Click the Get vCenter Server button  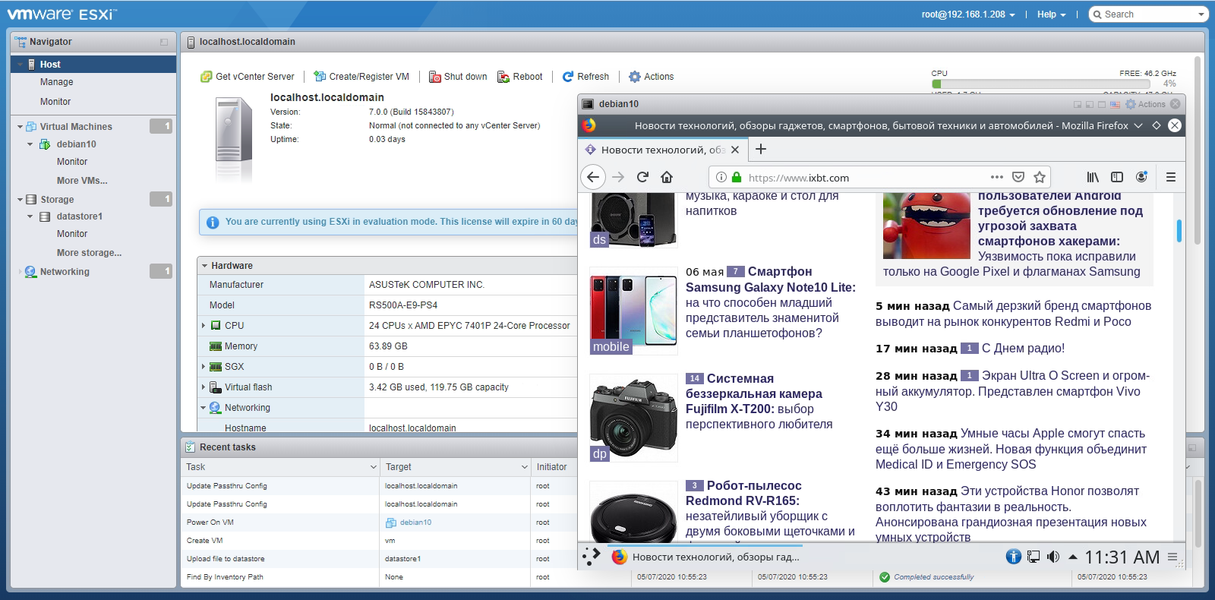247,76
